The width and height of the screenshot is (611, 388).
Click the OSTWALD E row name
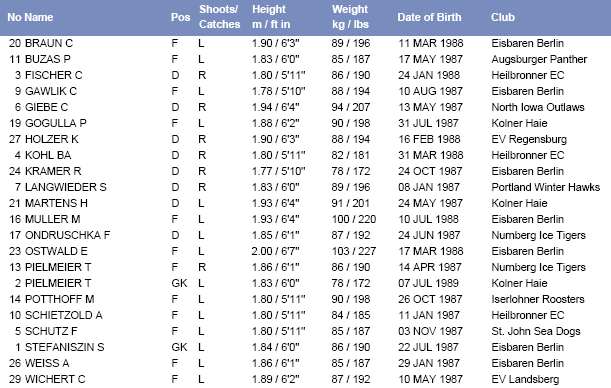[56, 251]
